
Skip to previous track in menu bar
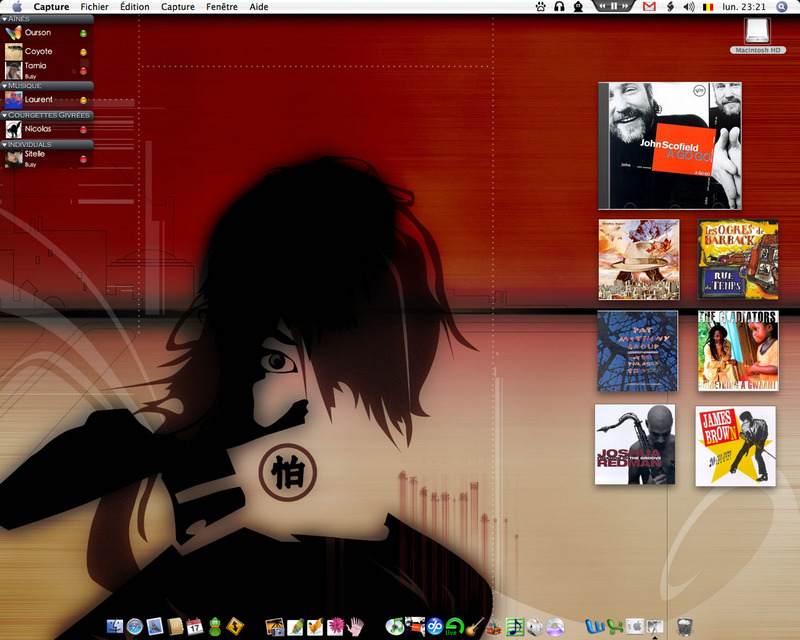[x=603, y=6]
